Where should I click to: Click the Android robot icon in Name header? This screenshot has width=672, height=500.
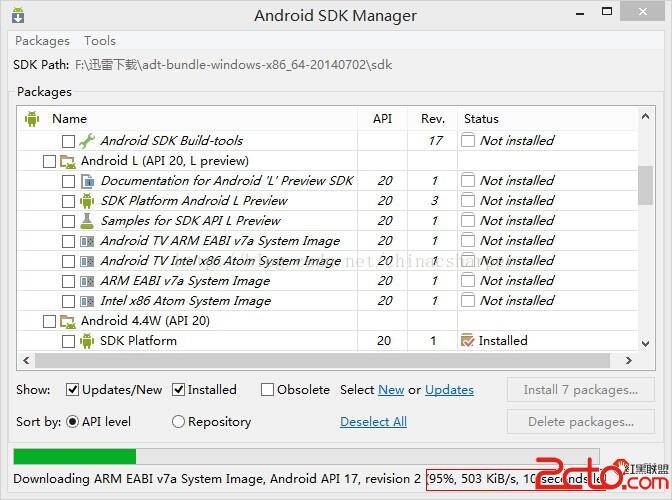click(x=32, y=119)
